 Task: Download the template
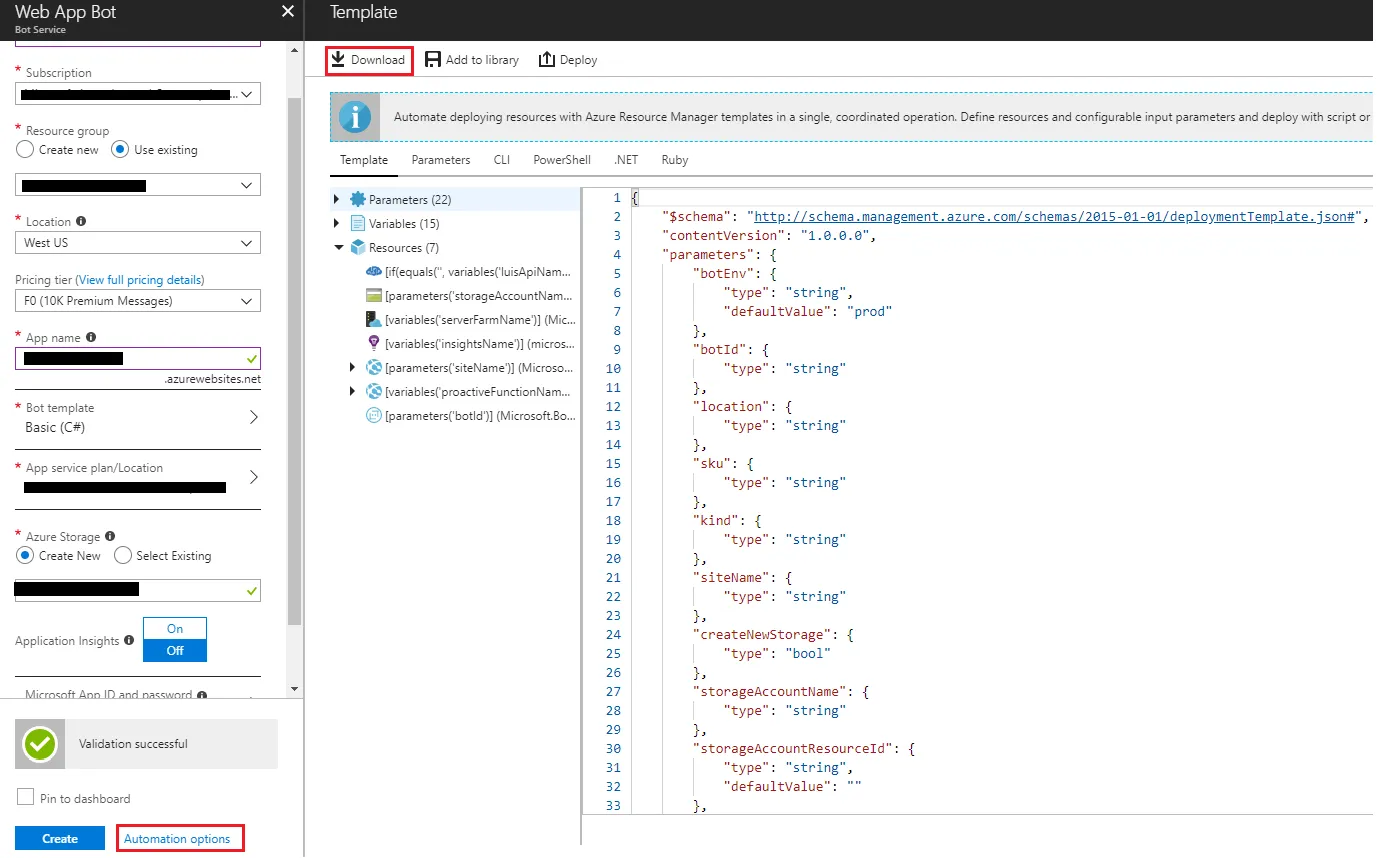(369, 60)
